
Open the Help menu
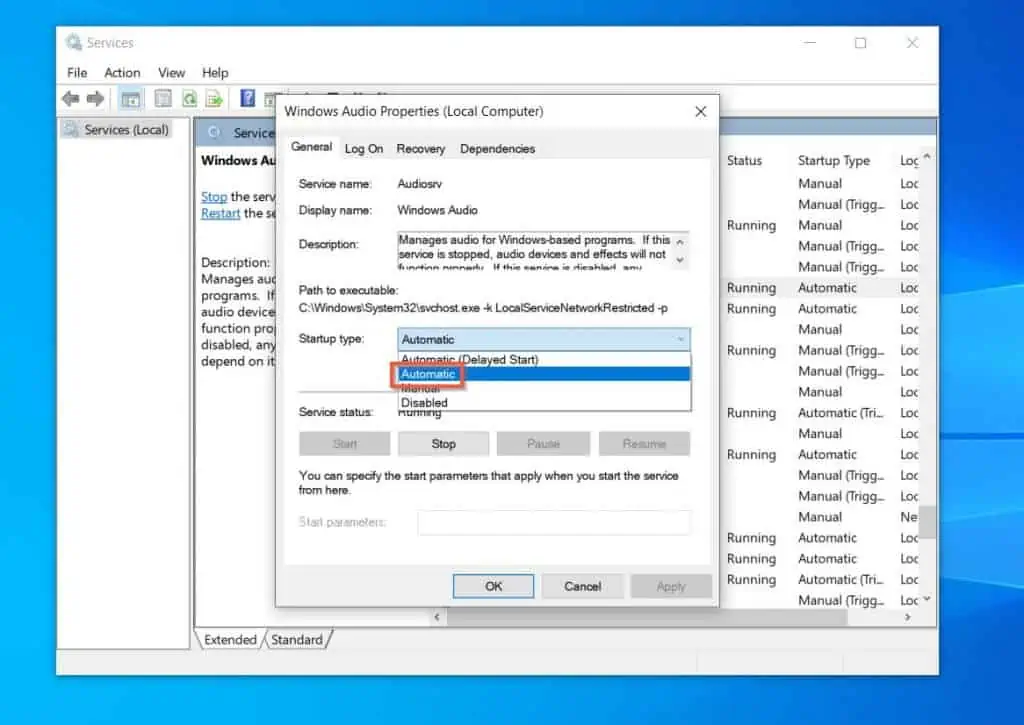tap(215, 72)
